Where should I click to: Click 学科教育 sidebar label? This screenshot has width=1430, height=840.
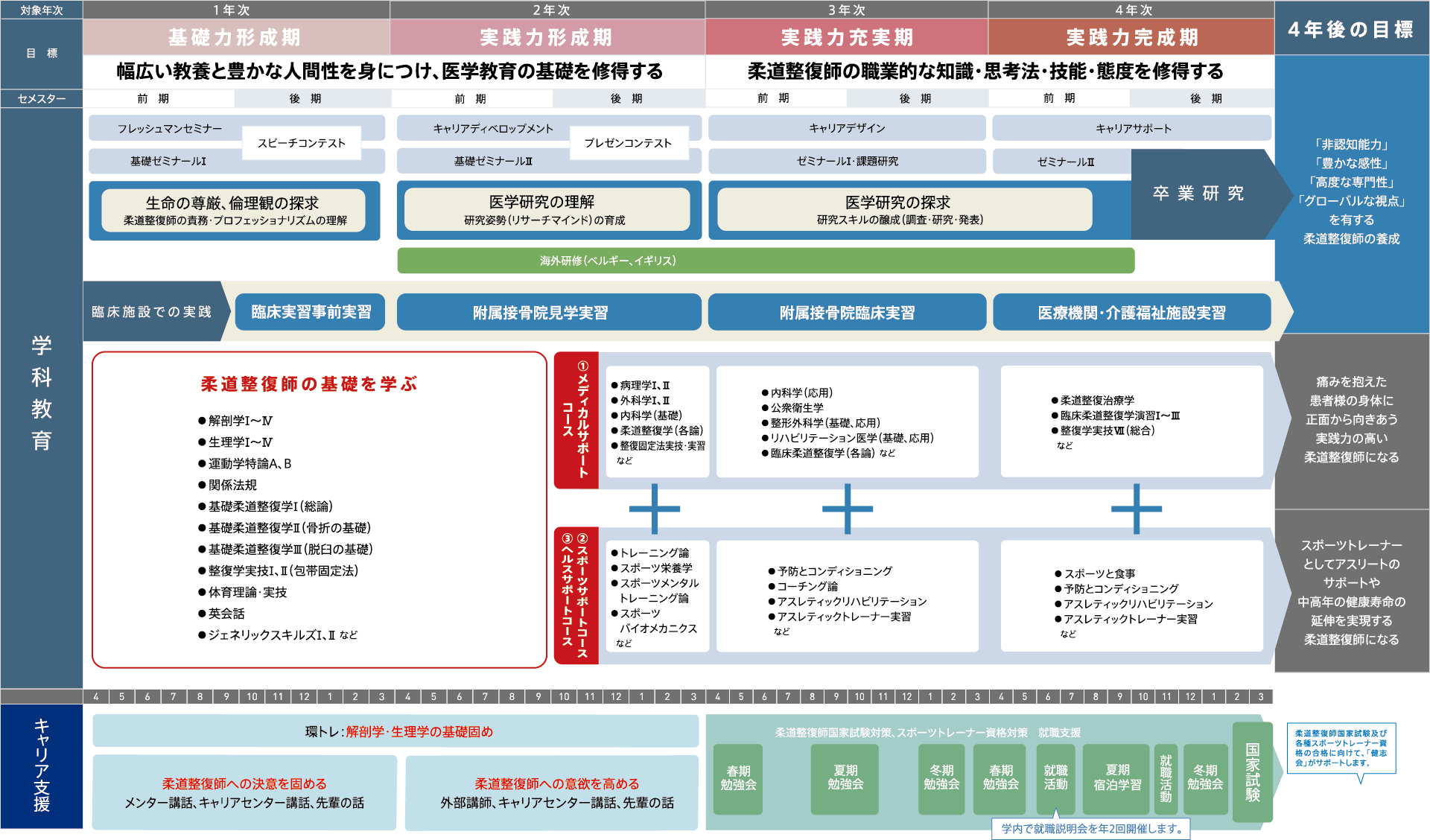pos(42,393)
